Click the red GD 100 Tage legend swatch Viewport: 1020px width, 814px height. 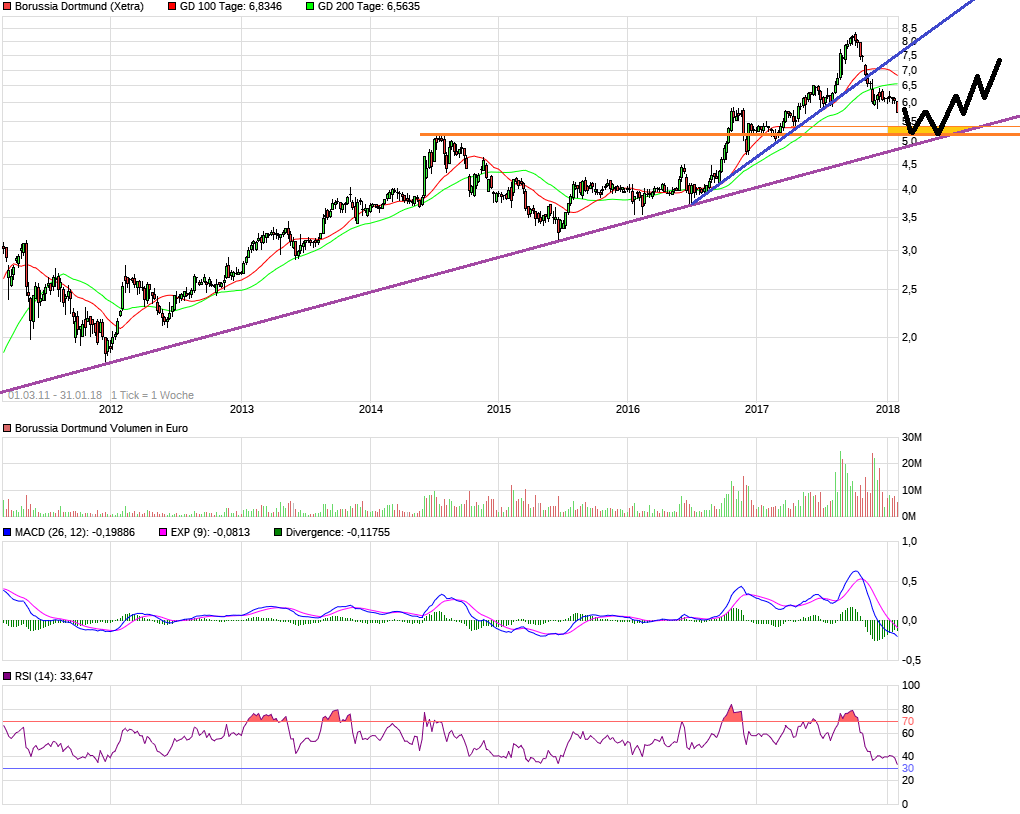[172, 7]
